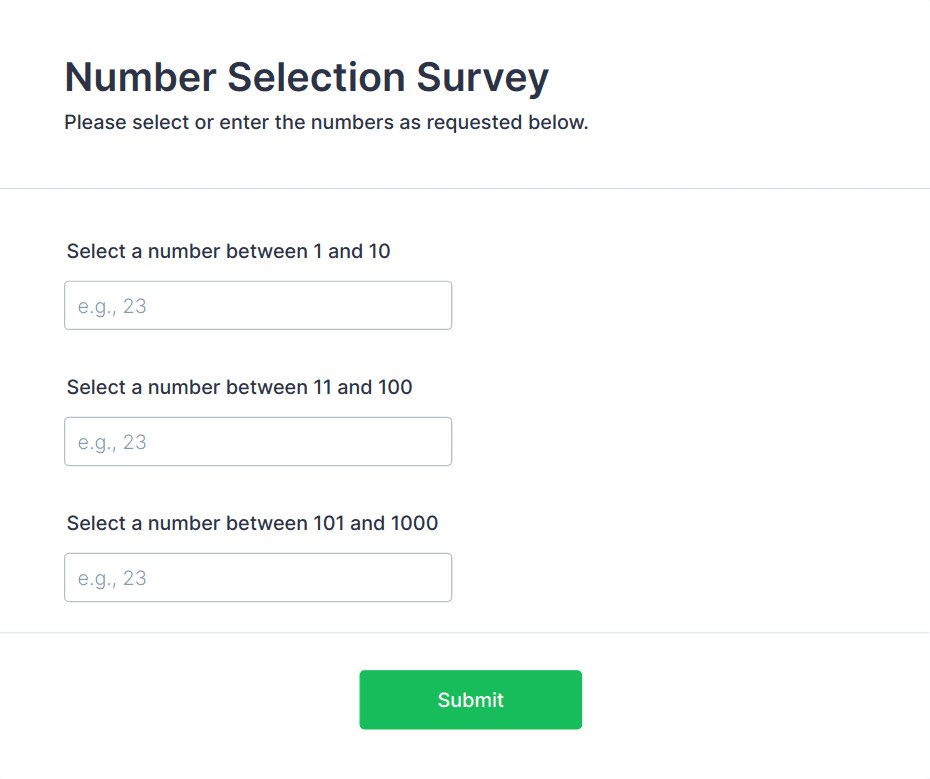Select the 101 to 1000 number input
This screenshot has width=930, height=779.
[x=258, y=577]
